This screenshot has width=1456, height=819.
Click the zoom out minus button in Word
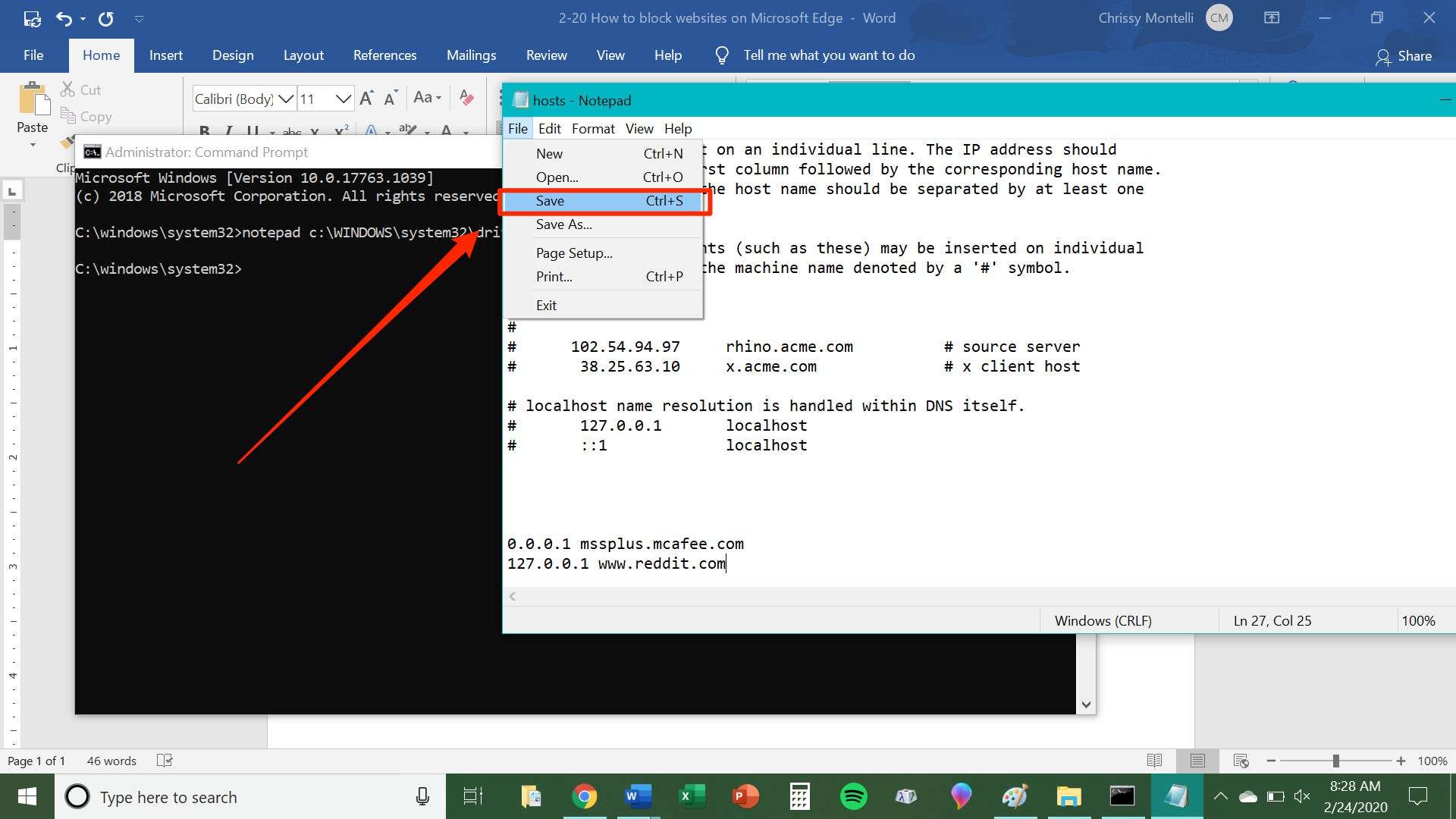[1271, 761]
